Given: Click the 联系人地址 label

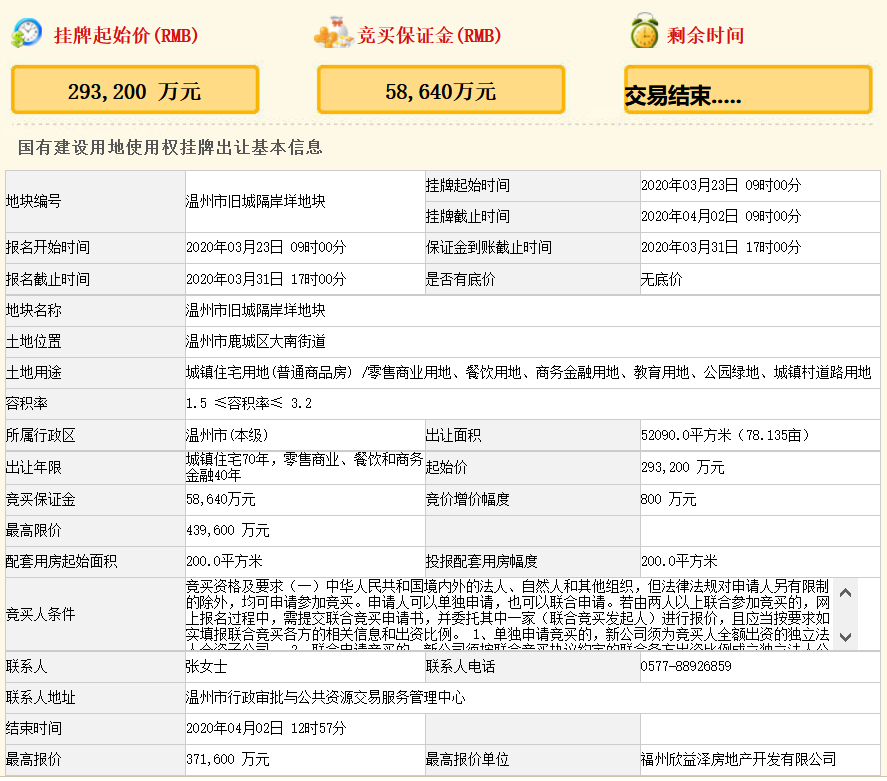Looking at the screenshot, I should tap(41, 698).
